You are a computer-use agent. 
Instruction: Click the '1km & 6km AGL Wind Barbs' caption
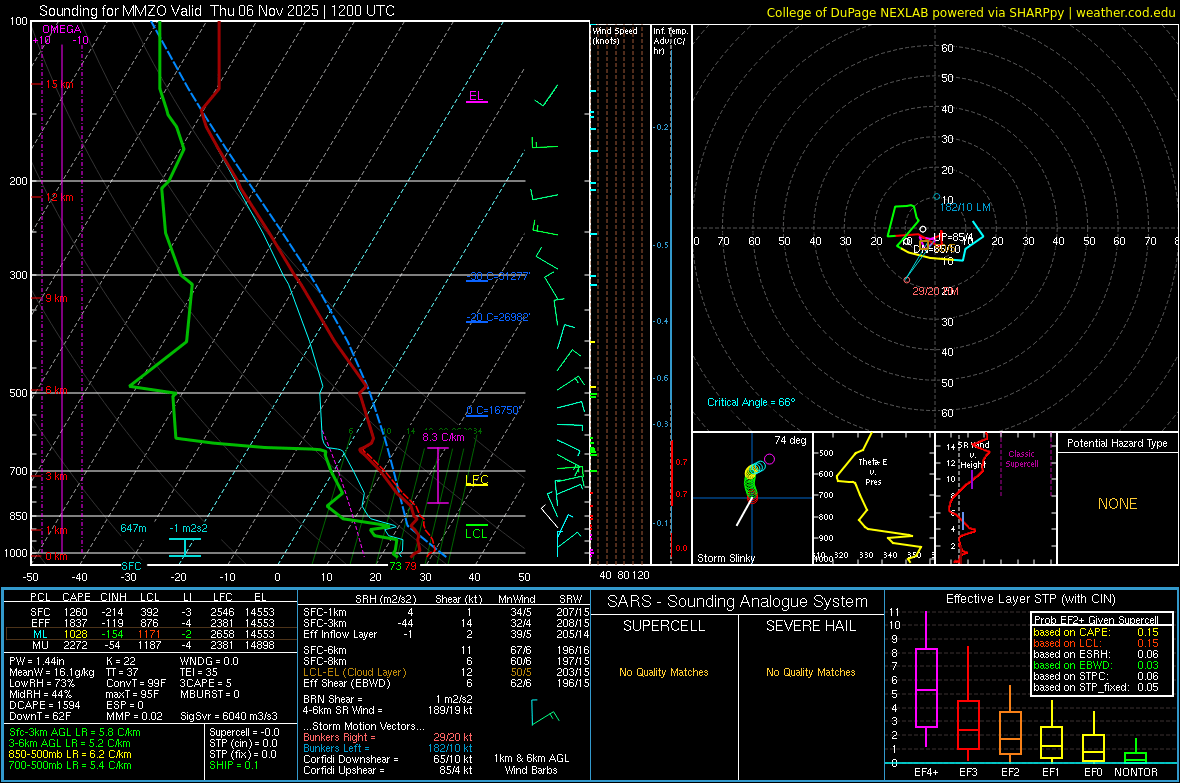531,764
